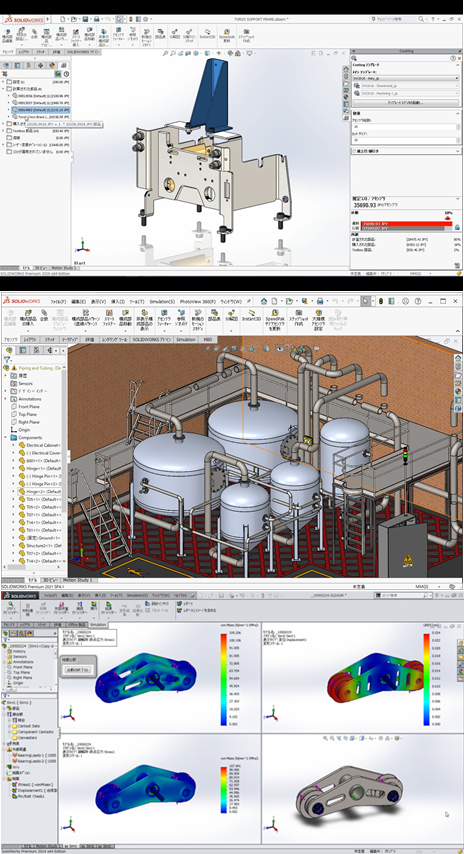The image size is (464, 854).
Task: Select Smart Fasteners (スマートファスナー) in Piping window
Action: 109,319
